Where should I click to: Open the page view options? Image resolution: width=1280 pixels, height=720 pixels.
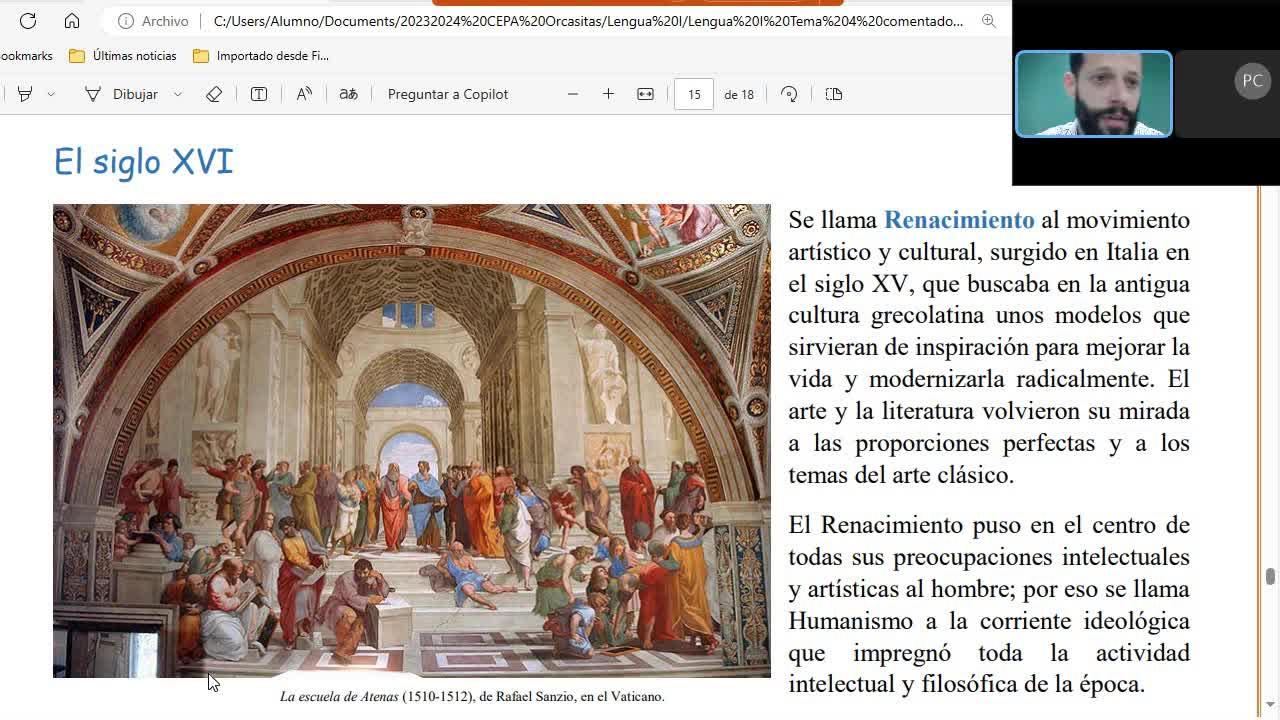click(834, 94)
